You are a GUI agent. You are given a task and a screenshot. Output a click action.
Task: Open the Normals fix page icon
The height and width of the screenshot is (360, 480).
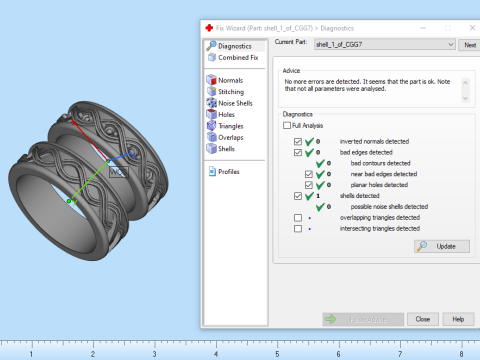coord(211,80)
